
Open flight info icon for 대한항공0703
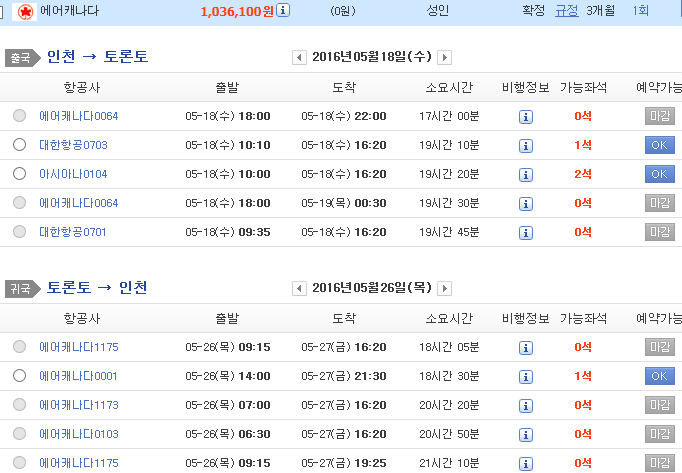(x=526, y=146)
